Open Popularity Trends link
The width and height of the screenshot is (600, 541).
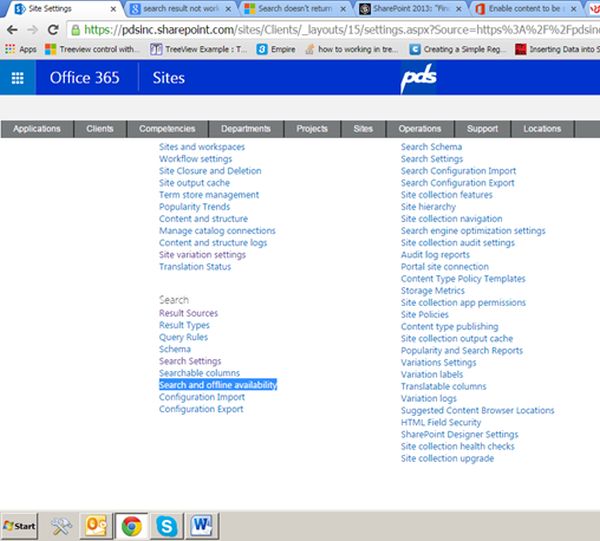pos(194,207)
